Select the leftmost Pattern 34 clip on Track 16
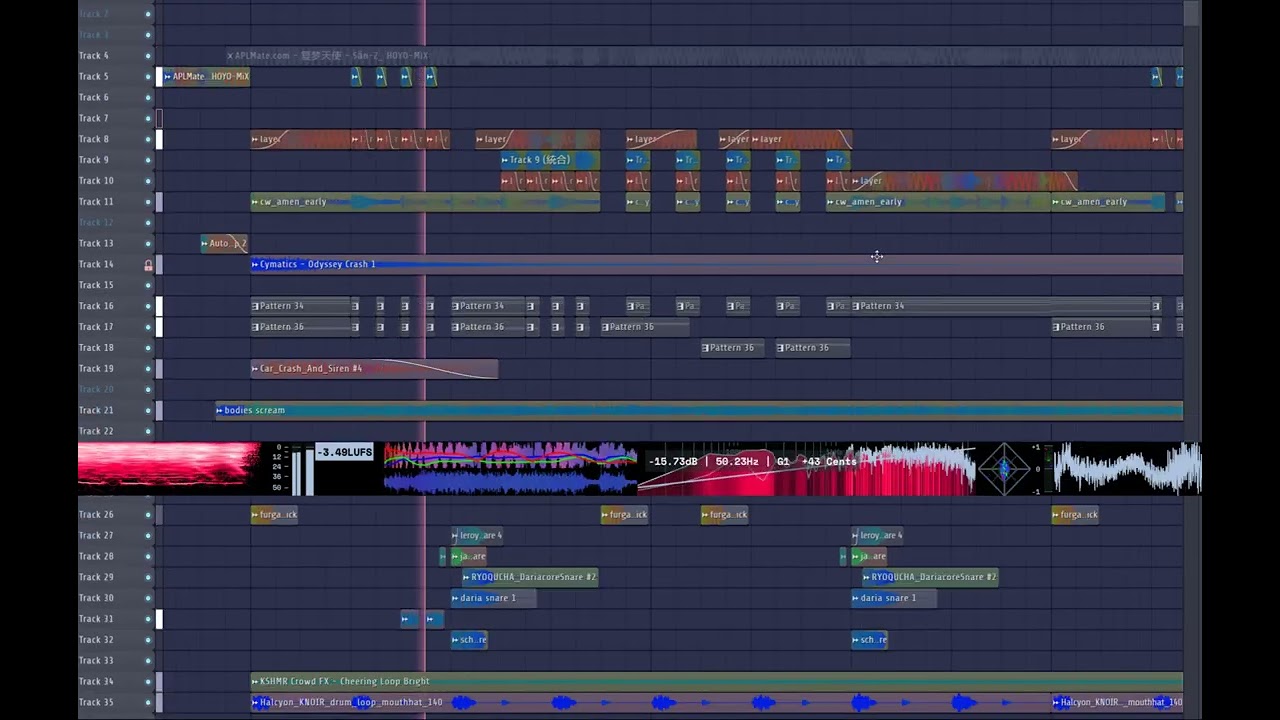The image size is (1280, 720). 301,306
